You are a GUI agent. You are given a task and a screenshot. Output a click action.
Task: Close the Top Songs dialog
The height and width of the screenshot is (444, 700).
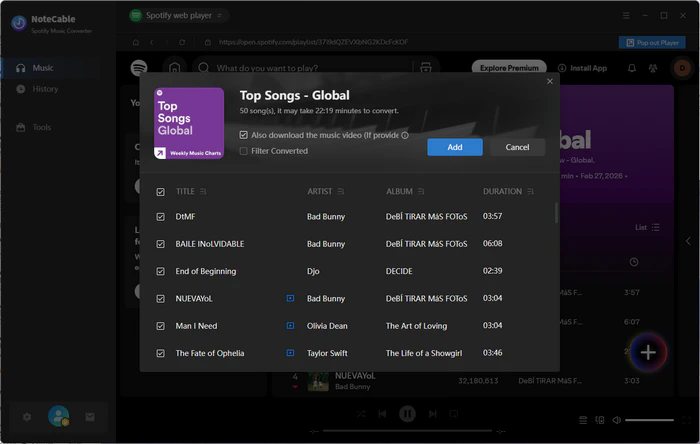click(550, 81)
